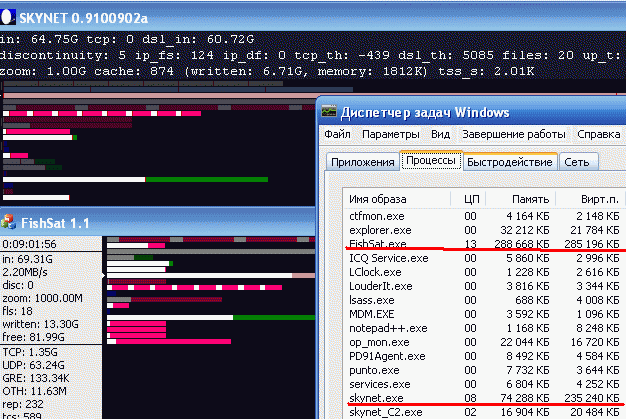
Task: Click FishSat 'OTH: 11.63M' stat
Action: tap(34, 391)
